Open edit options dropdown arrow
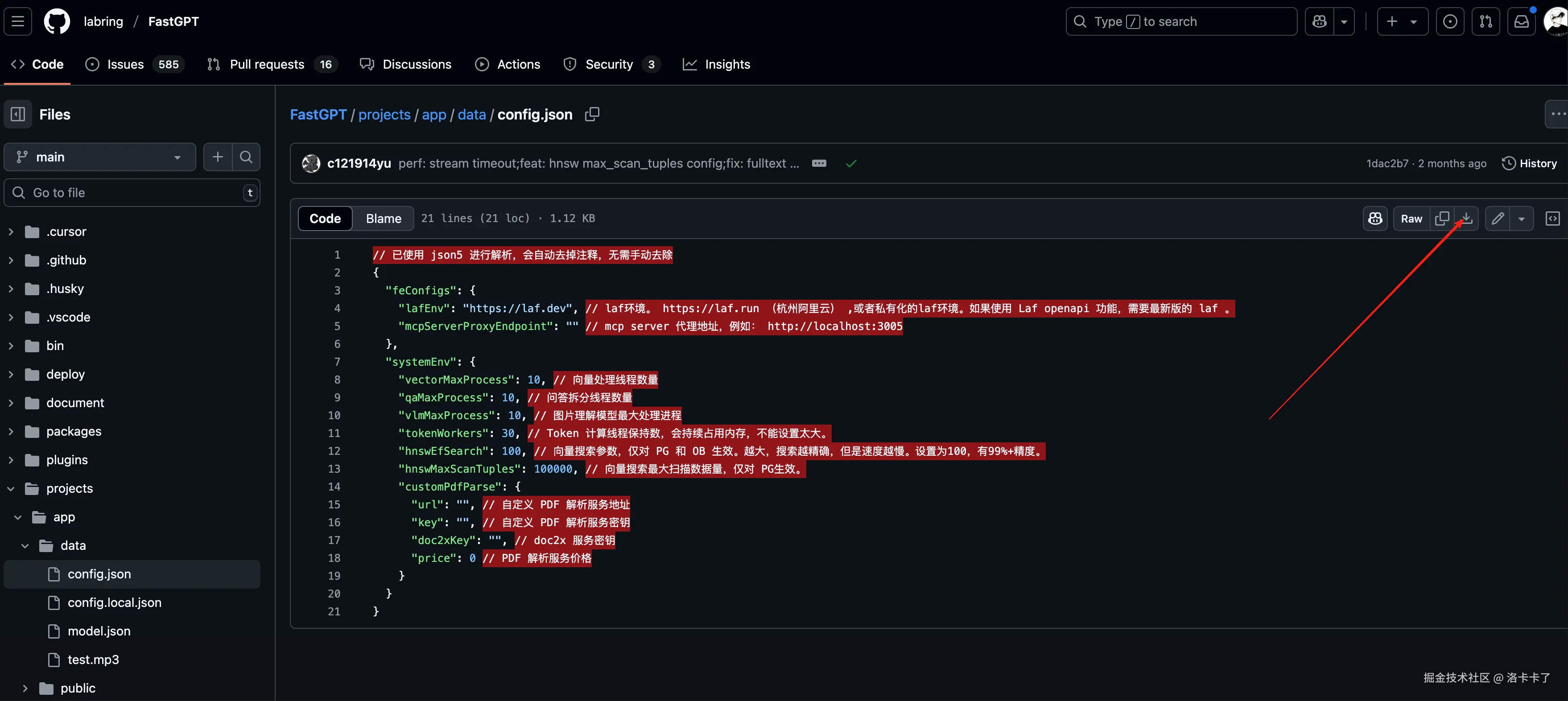This screenshot has width=1568, height=701. click(x=1521, y=219)
